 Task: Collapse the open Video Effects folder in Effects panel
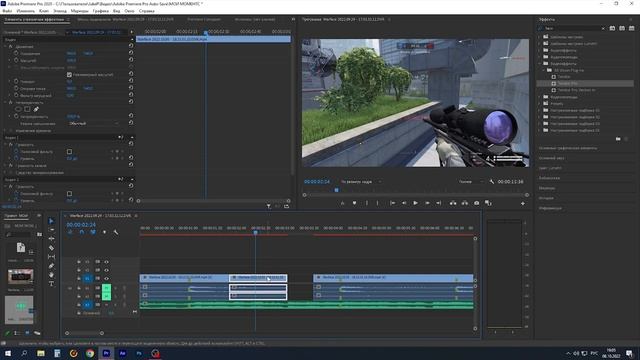point(540,64)
